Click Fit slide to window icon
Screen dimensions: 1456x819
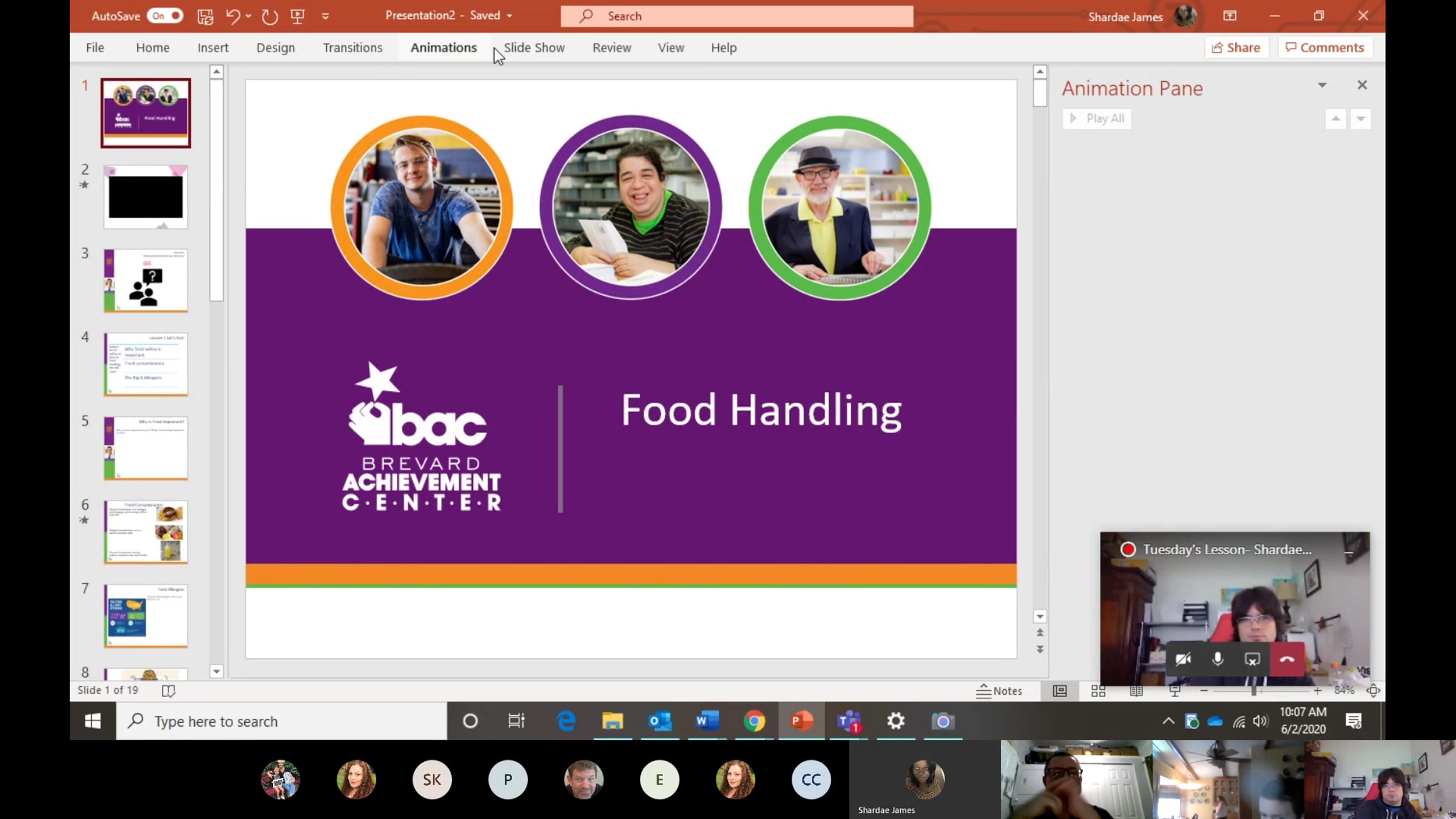click(1373, 690)
